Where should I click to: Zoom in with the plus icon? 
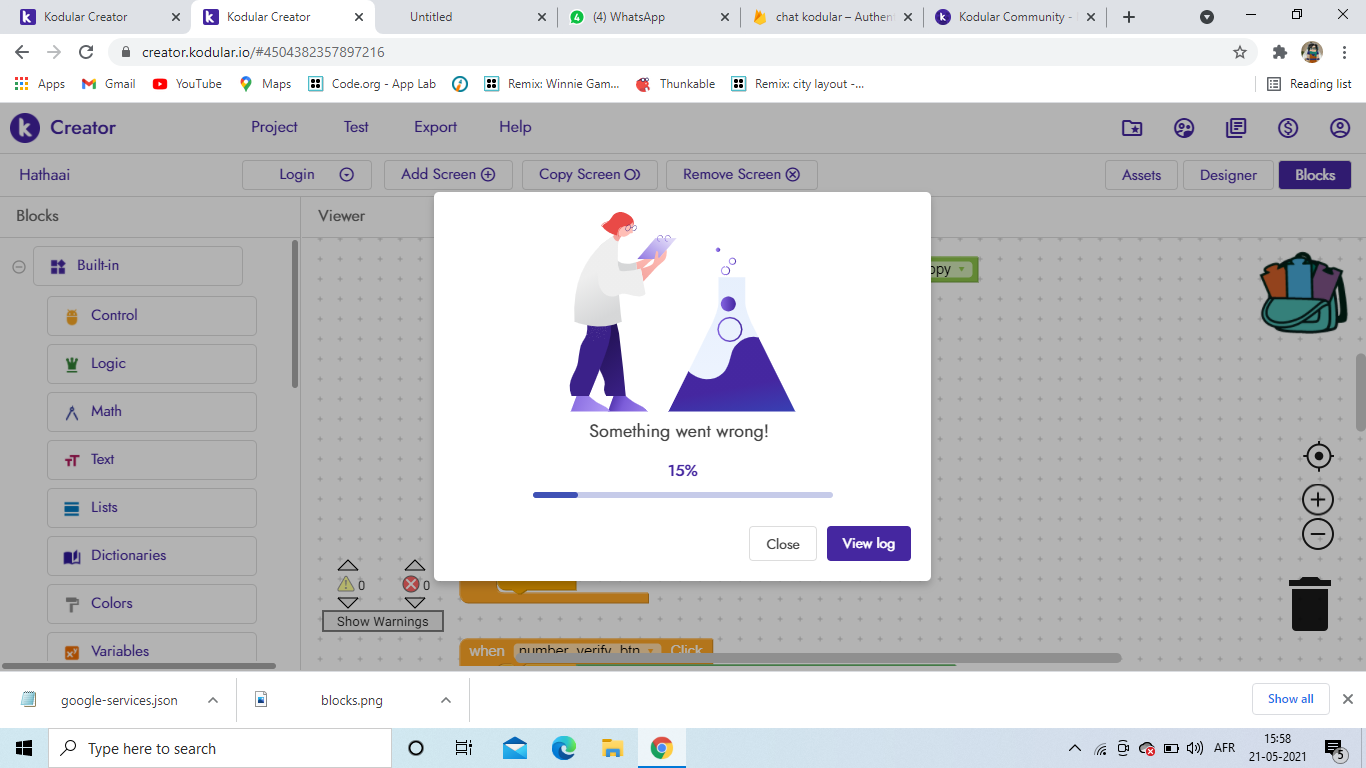(x=1318, y=499)
